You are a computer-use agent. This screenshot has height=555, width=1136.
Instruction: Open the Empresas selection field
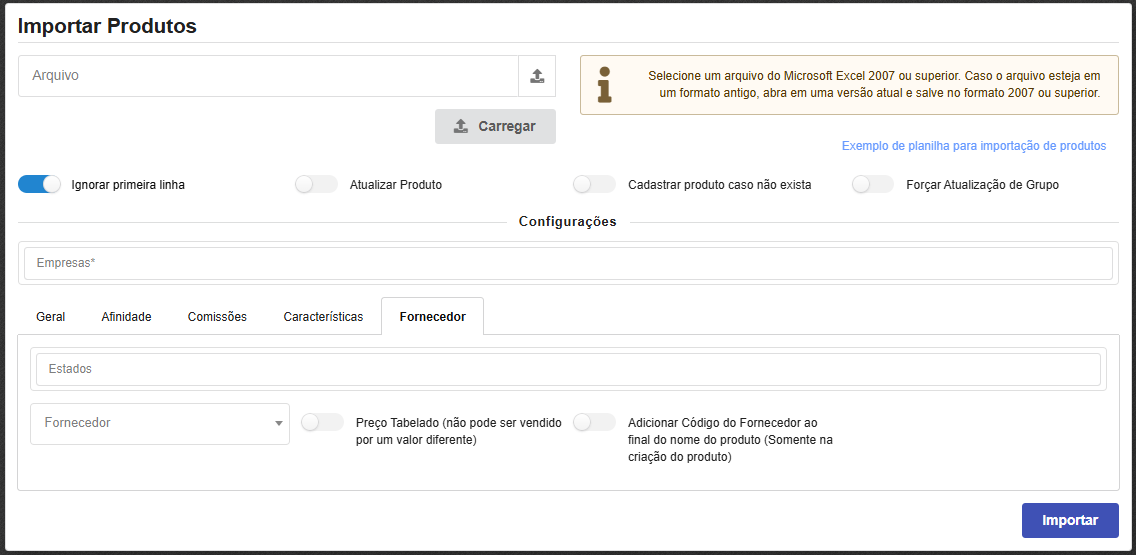pos(568,263)
